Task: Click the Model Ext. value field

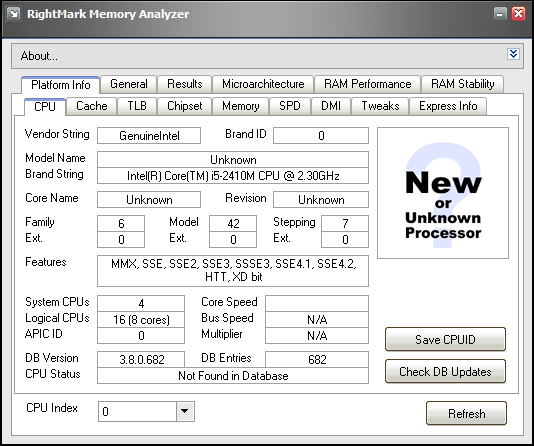Action: point(233,239)
